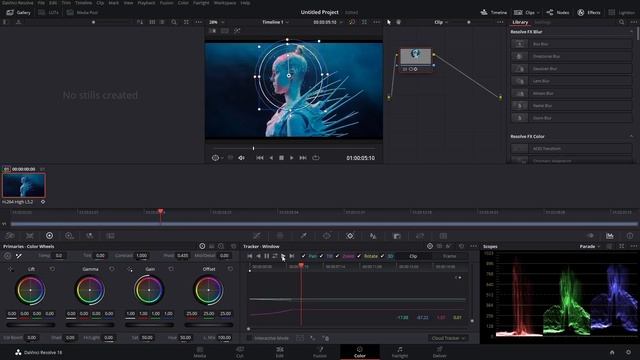
Task: Open the Color Warper palette icon
Action: click(x=280, y=236)
